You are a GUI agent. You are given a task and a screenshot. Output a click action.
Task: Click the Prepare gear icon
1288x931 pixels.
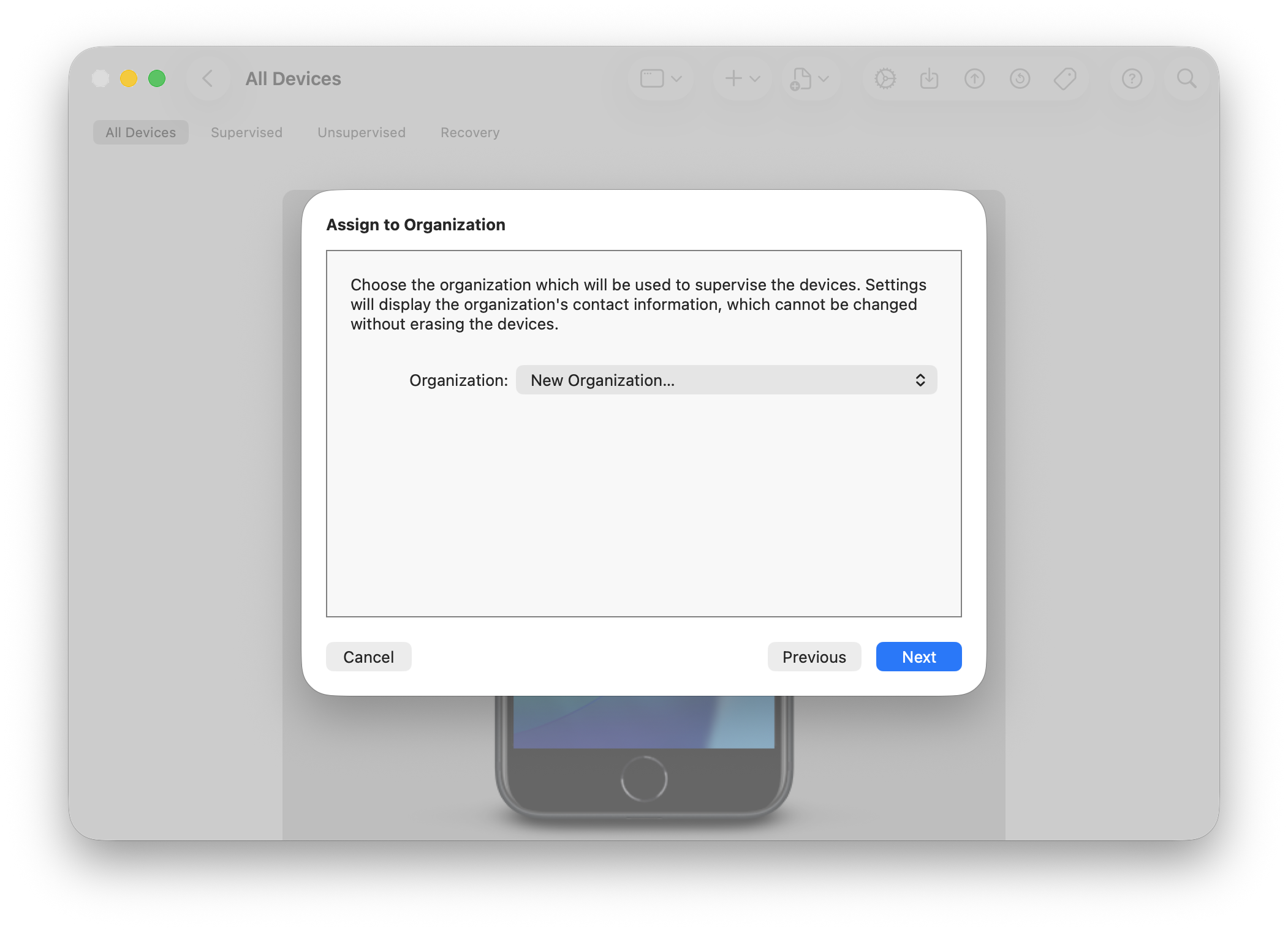point(885,78)
